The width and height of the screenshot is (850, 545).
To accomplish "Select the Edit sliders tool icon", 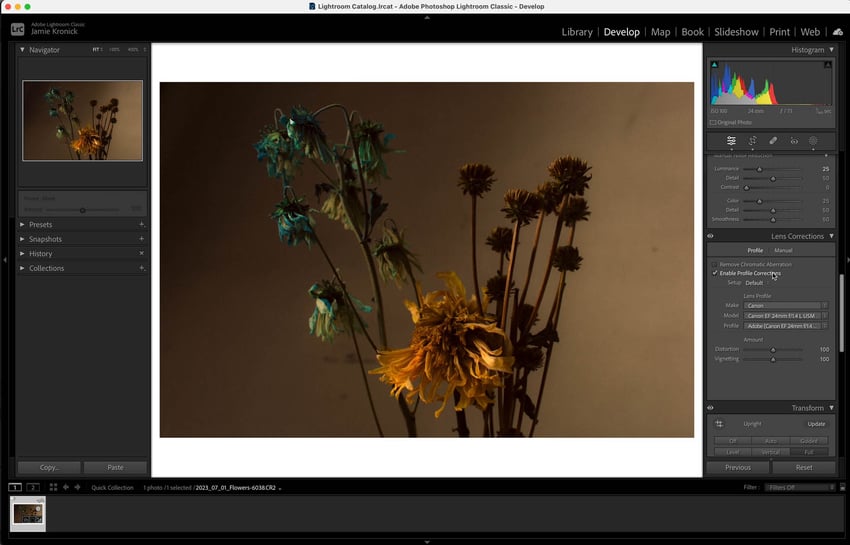I will point(731,140).
